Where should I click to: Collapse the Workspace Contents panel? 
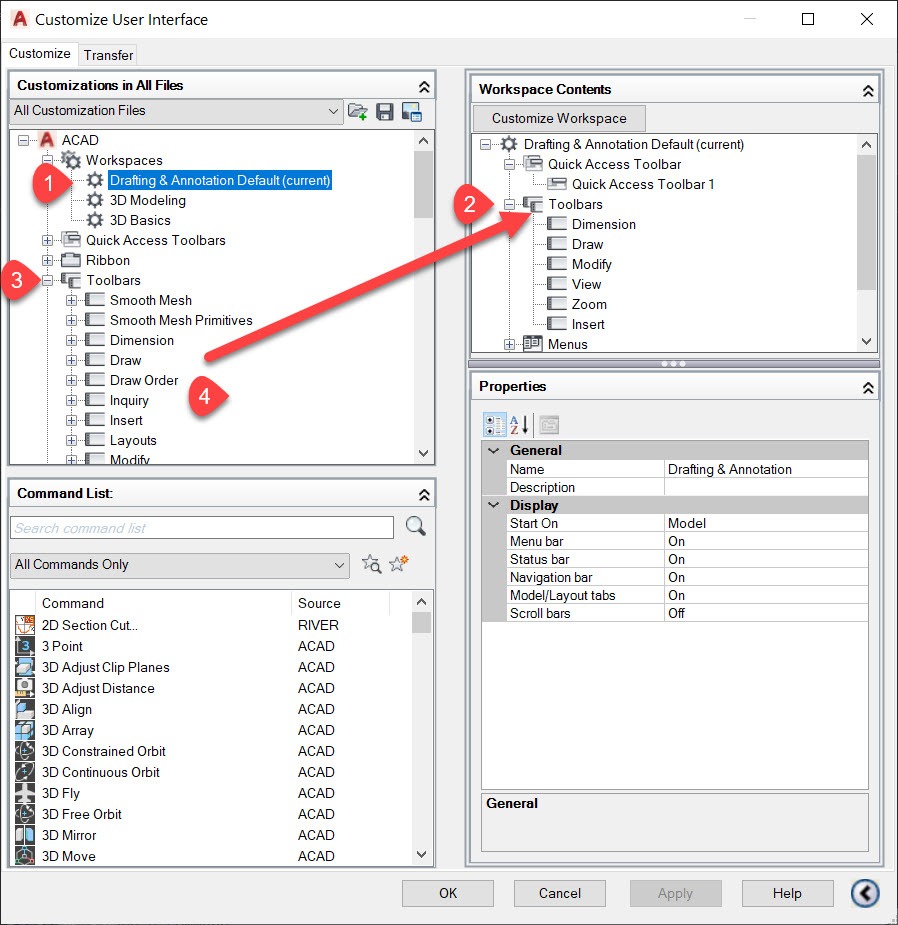(x=868, y=91)
